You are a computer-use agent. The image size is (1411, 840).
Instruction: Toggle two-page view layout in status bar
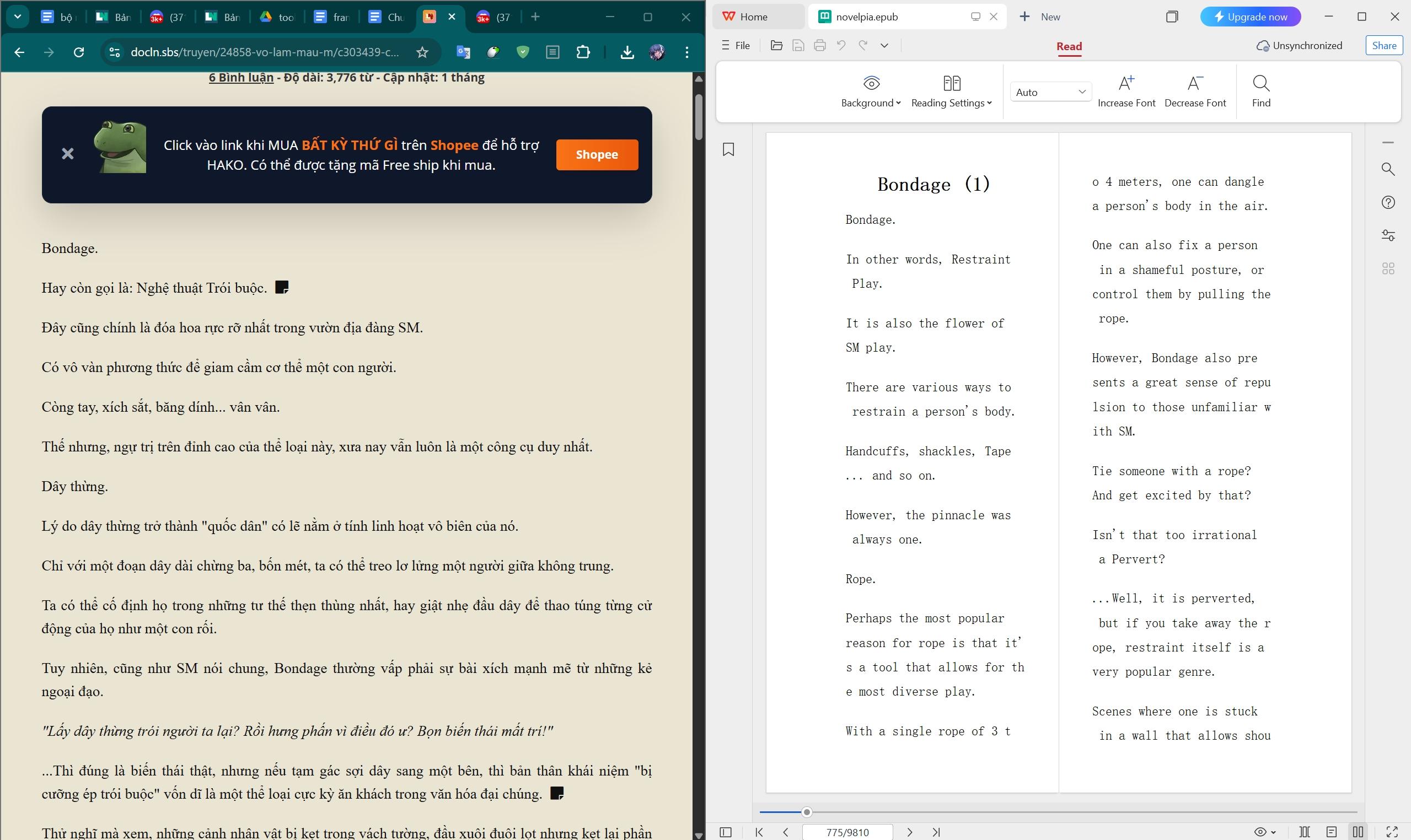coord(1358,832)
